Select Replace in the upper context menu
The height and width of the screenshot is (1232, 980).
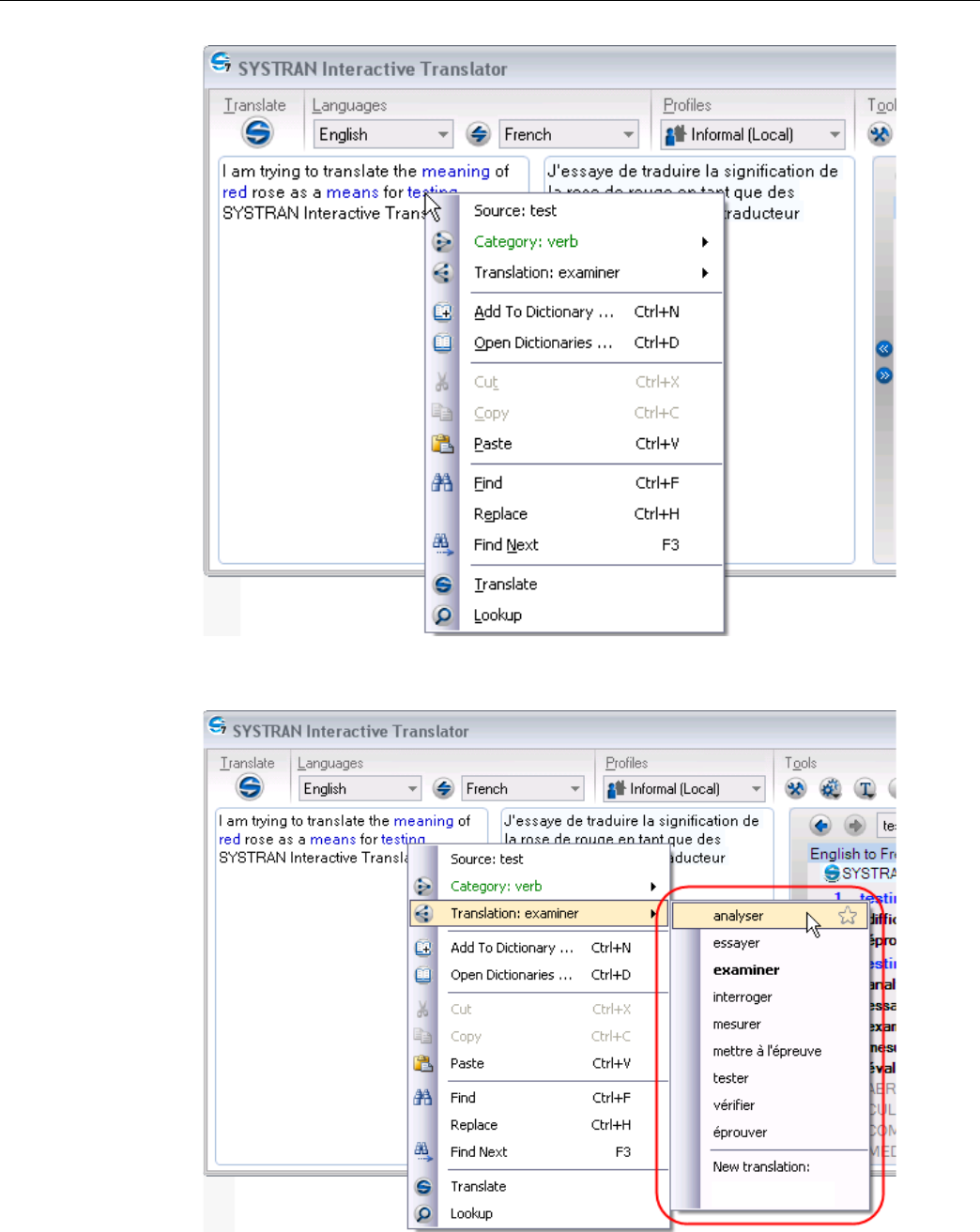tap(590, 514)
